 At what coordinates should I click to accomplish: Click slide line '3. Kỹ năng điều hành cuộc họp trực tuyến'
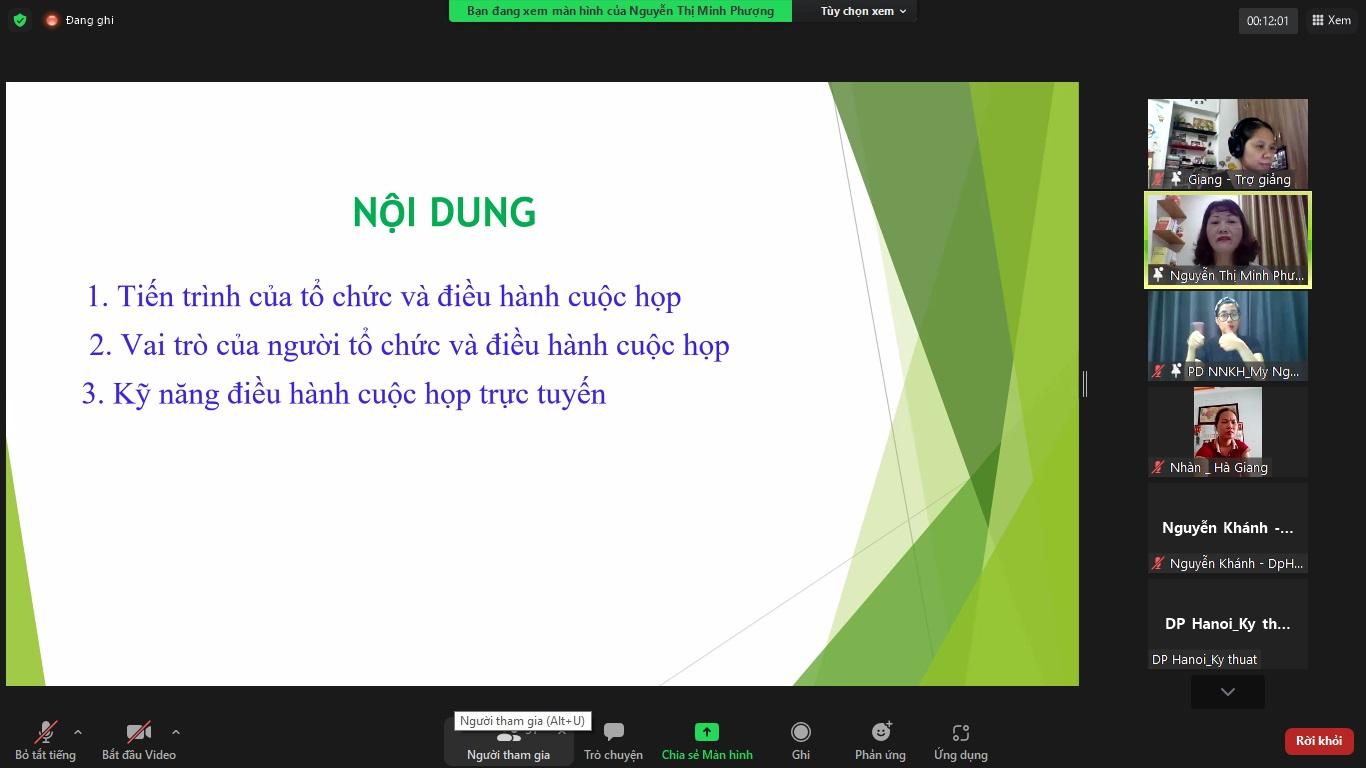tap(344, 393)
